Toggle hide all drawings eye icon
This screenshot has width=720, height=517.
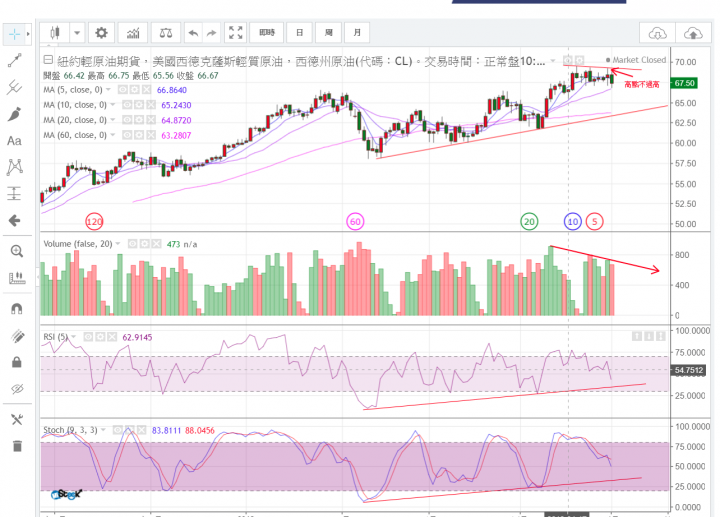(15, 389)
